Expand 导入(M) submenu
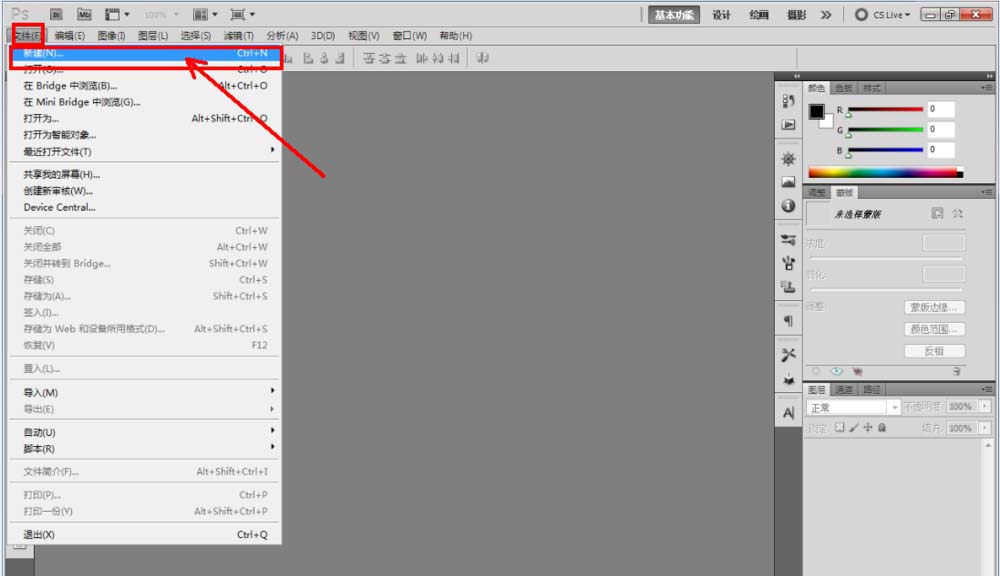This screenshot has height=576, width=1000. point(145,392)
